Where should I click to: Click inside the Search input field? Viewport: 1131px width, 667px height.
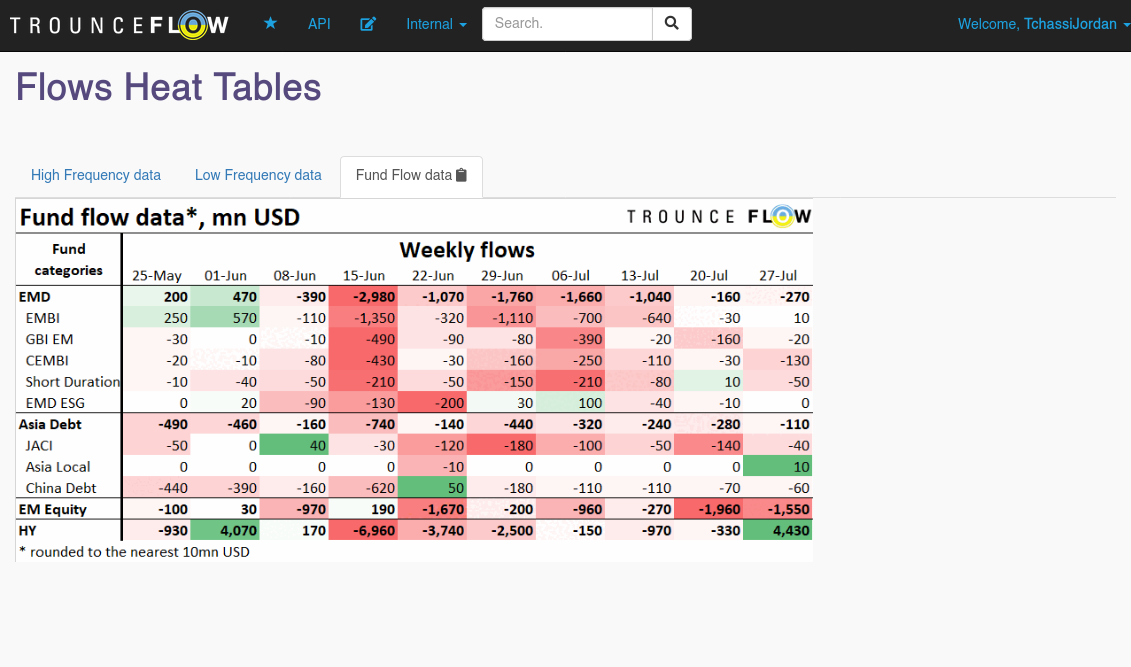point(566,23)
